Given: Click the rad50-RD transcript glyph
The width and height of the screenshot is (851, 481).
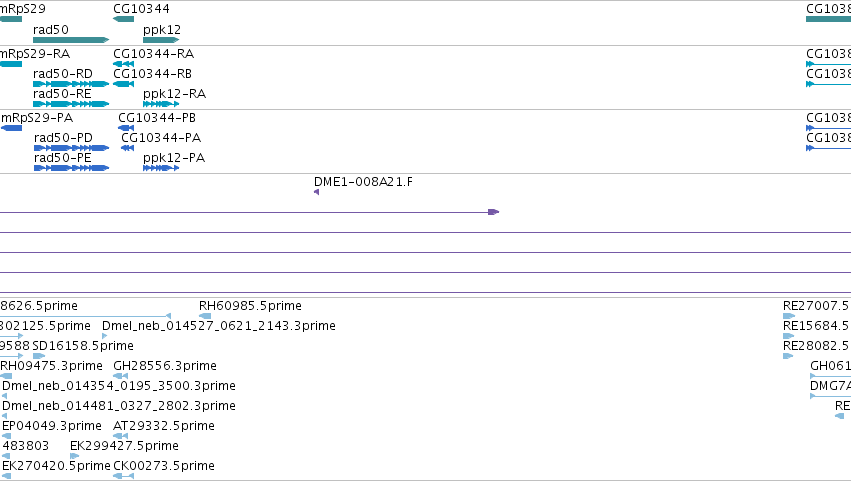Looking at the screenshot, I should 71,84.
